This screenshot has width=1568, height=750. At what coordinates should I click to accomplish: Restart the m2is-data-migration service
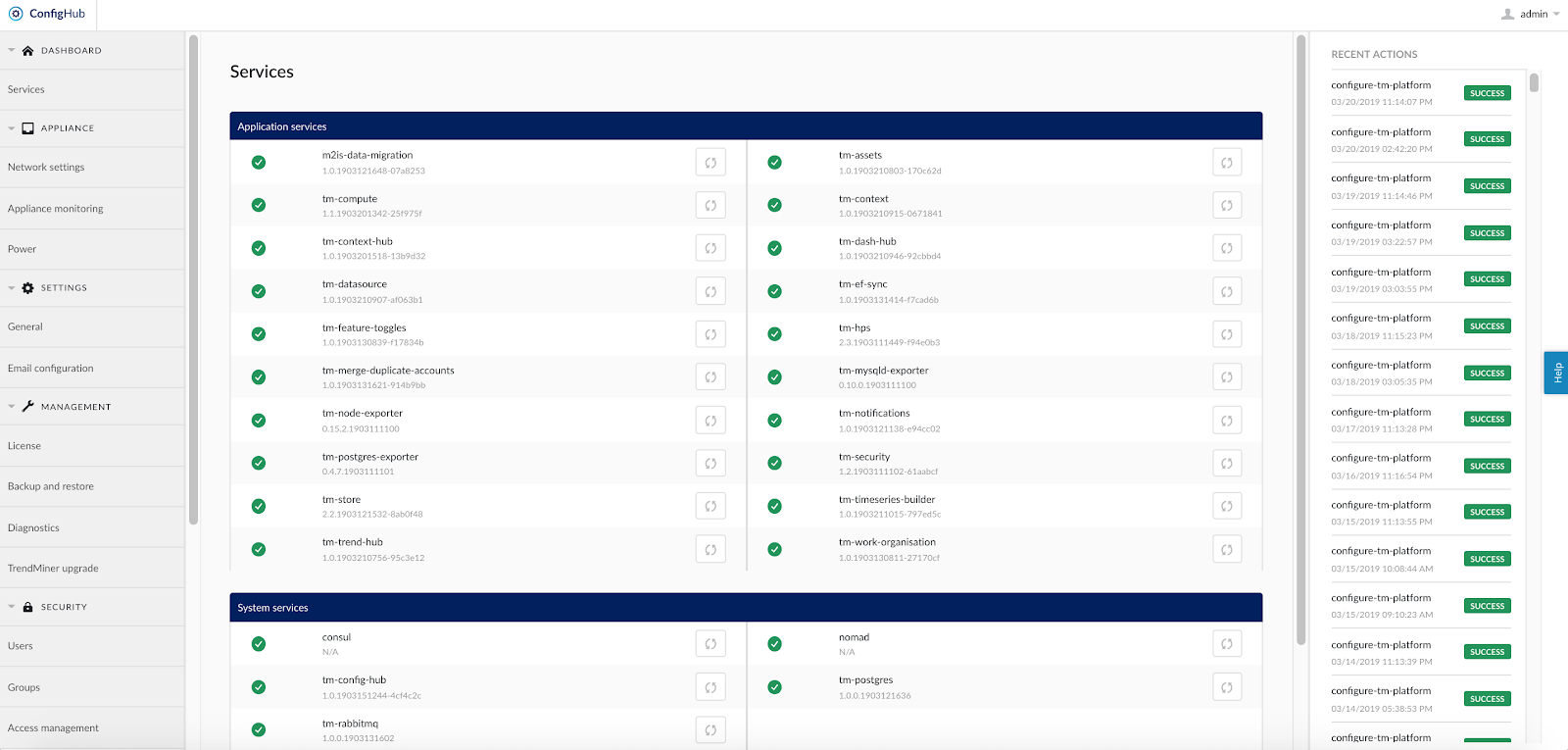pyautogui.click(x=710, y=163)
